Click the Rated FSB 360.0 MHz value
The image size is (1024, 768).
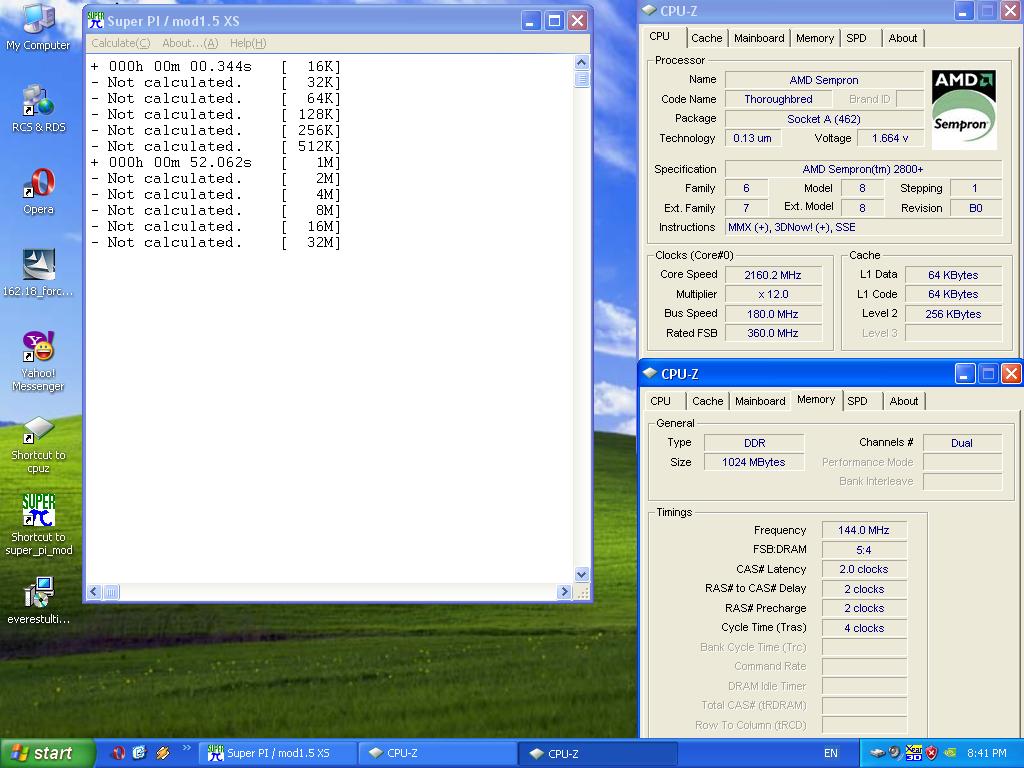point(773,333)
